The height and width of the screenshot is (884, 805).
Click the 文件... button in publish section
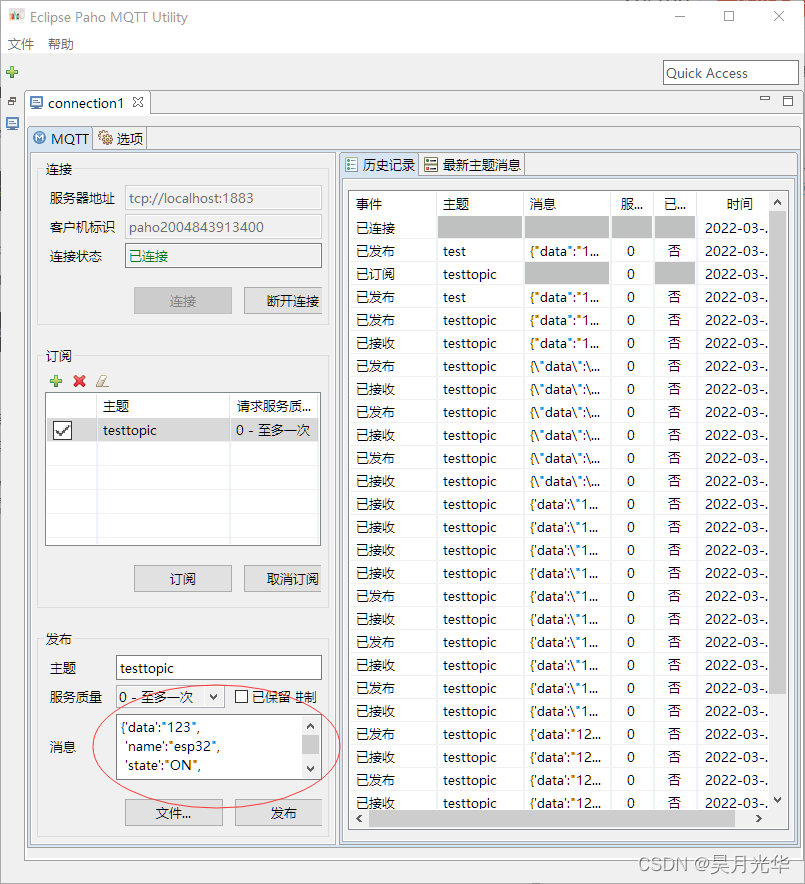(174, 813)
